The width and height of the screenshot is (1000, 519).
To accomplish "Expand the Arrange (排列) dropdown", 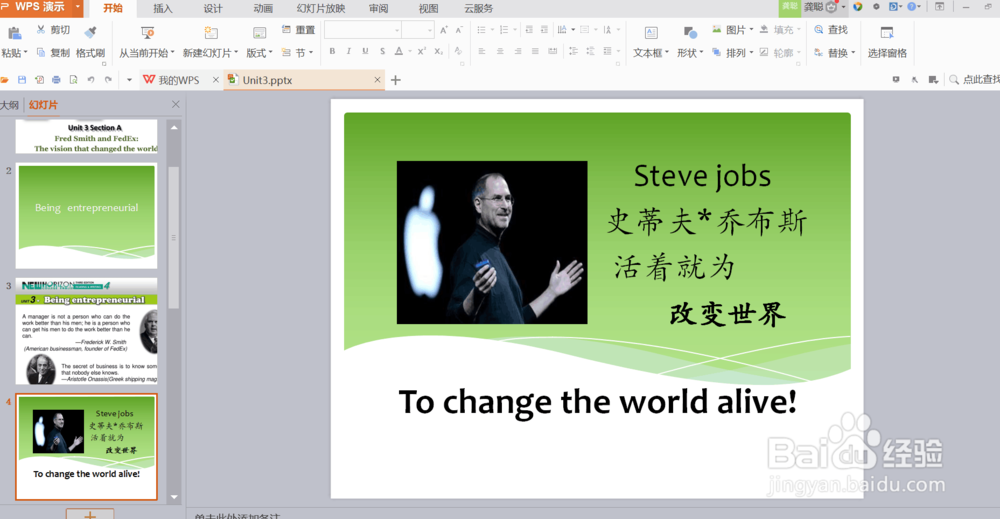I will (x=751, y=53).
